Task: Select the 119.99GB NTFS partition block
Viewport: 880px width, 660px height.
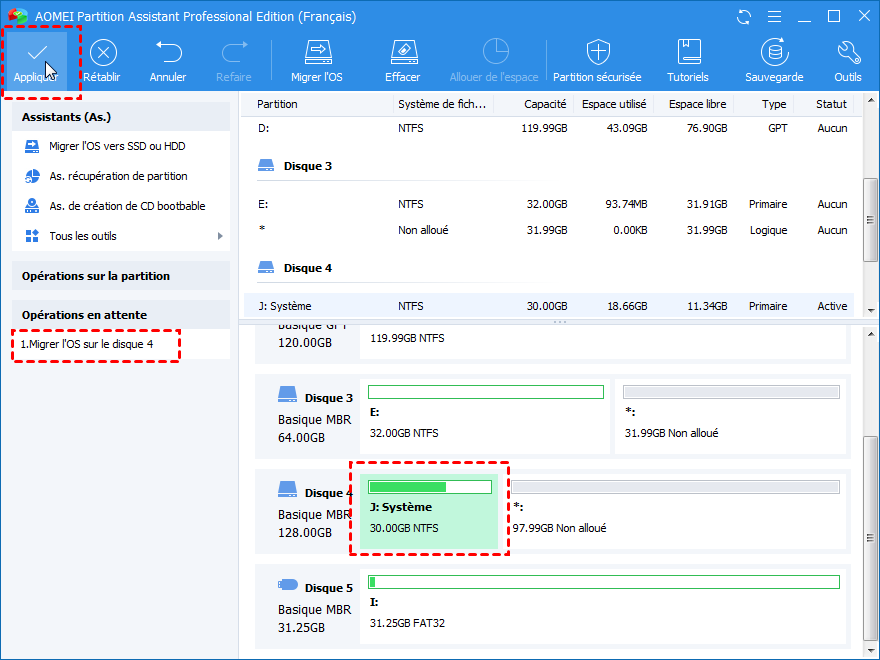Action: (603, 342)
